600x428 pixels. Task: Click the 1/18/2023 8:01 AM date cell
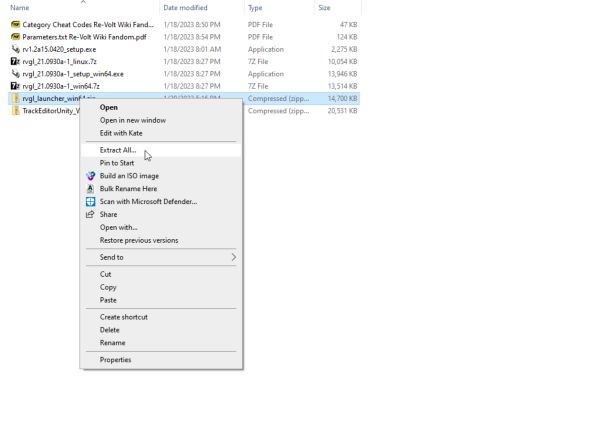[x=192, y=49]
